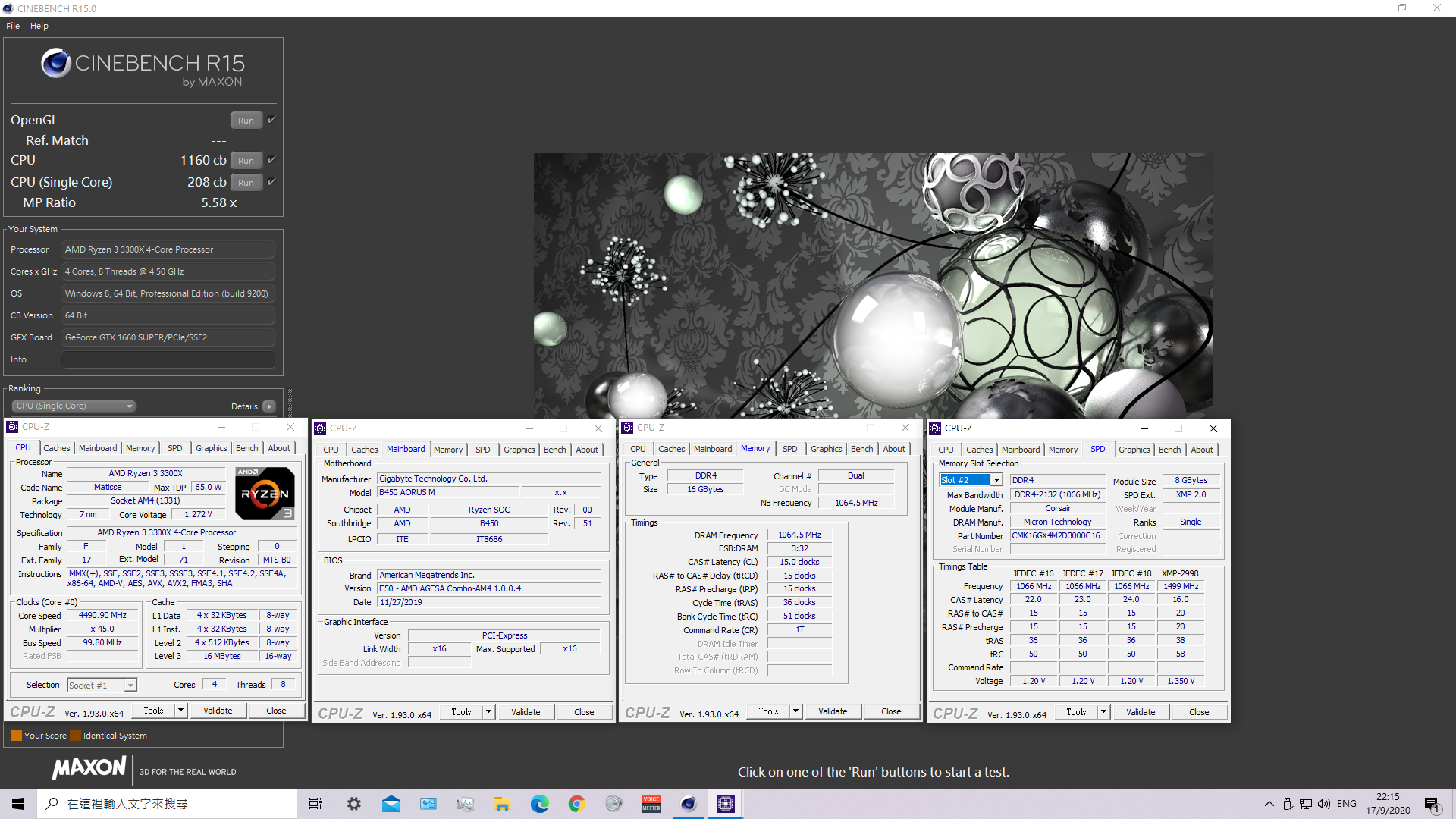Open Tools dropdown arrow in the Mainboard window
Screen dimensions: 1456x819
point(488,712)
